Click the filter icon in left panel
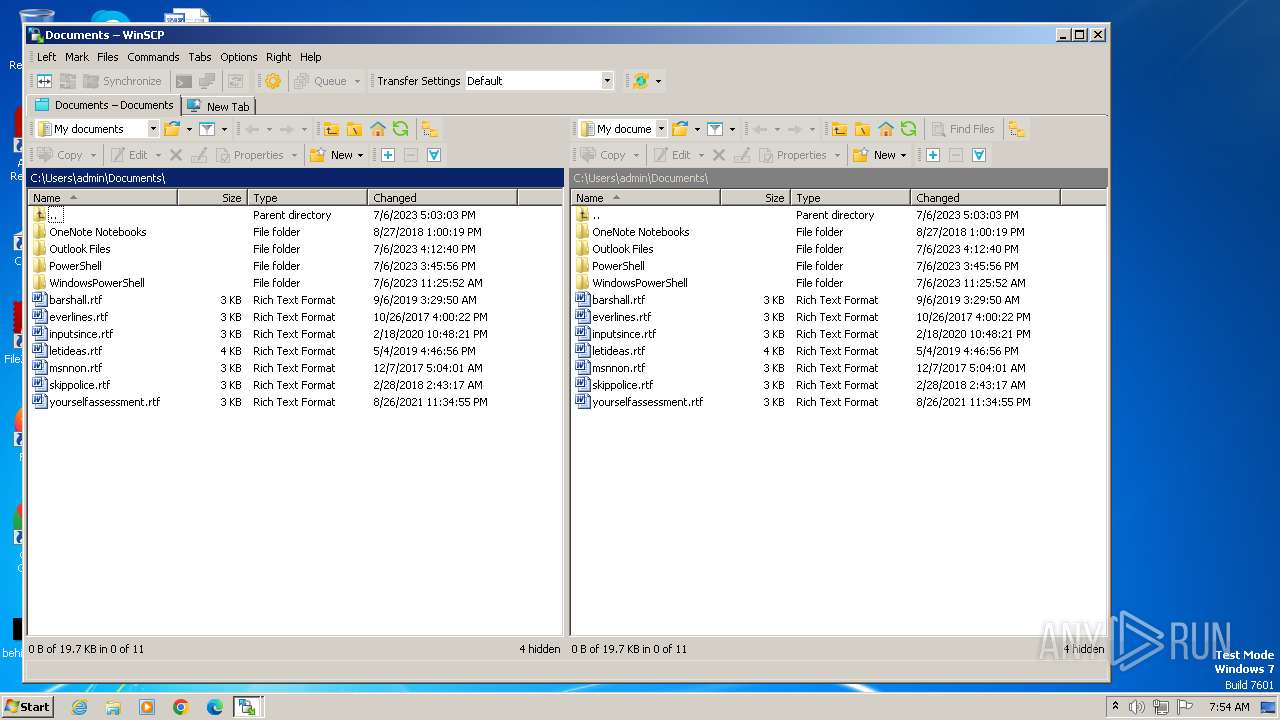The height and width of the screenshot is (720, 1280). click(x=207, y=129)
